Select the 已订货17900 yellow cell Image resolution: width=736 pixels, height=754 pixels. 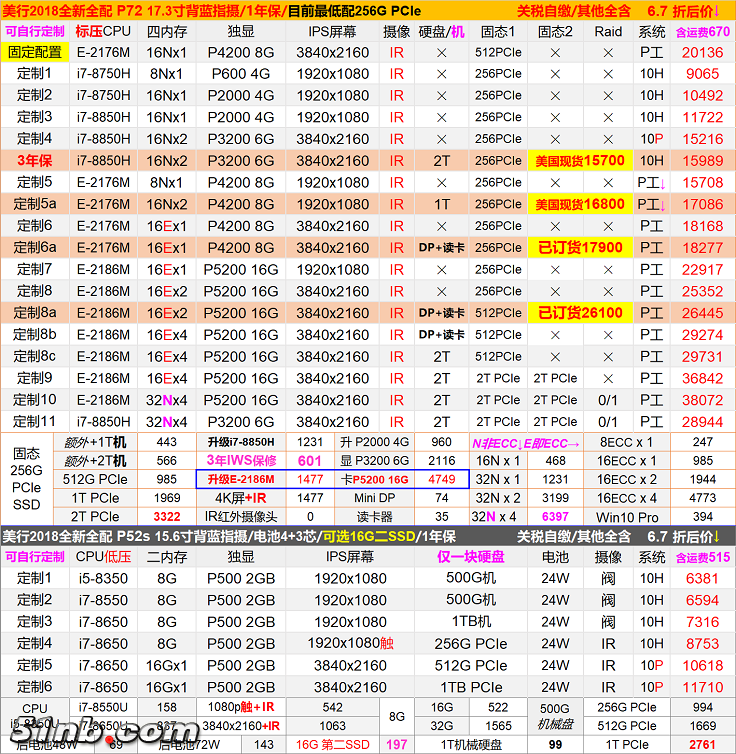pyautogui.click(x=579, y=248)
